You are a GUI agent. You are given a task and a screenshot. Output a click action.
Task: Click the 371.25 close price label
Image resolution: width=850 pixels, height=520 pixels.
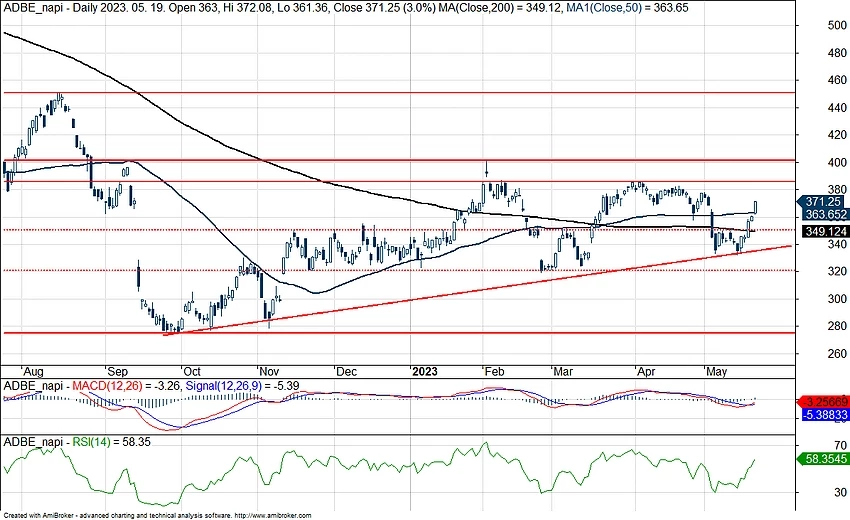[x=821, y=202]
